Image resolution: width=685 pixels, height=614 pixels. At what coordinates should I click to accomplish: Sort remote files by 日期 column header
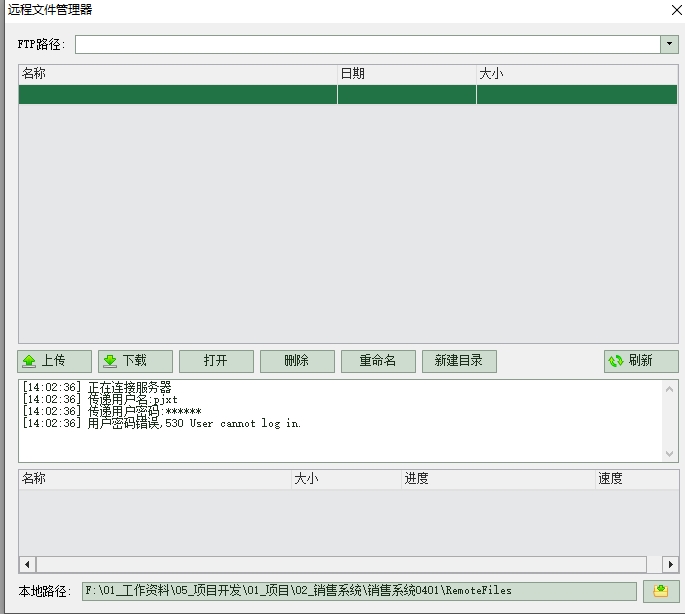(406, 74)
